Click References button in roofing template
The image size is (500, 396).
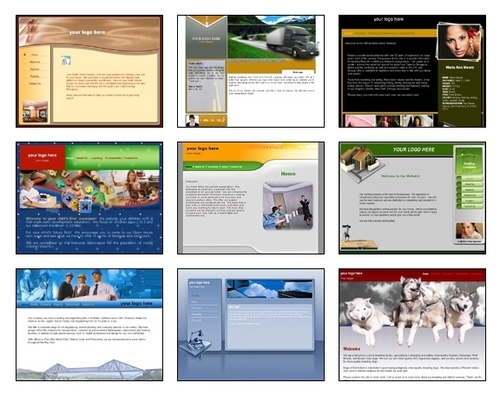click(469, 195)
